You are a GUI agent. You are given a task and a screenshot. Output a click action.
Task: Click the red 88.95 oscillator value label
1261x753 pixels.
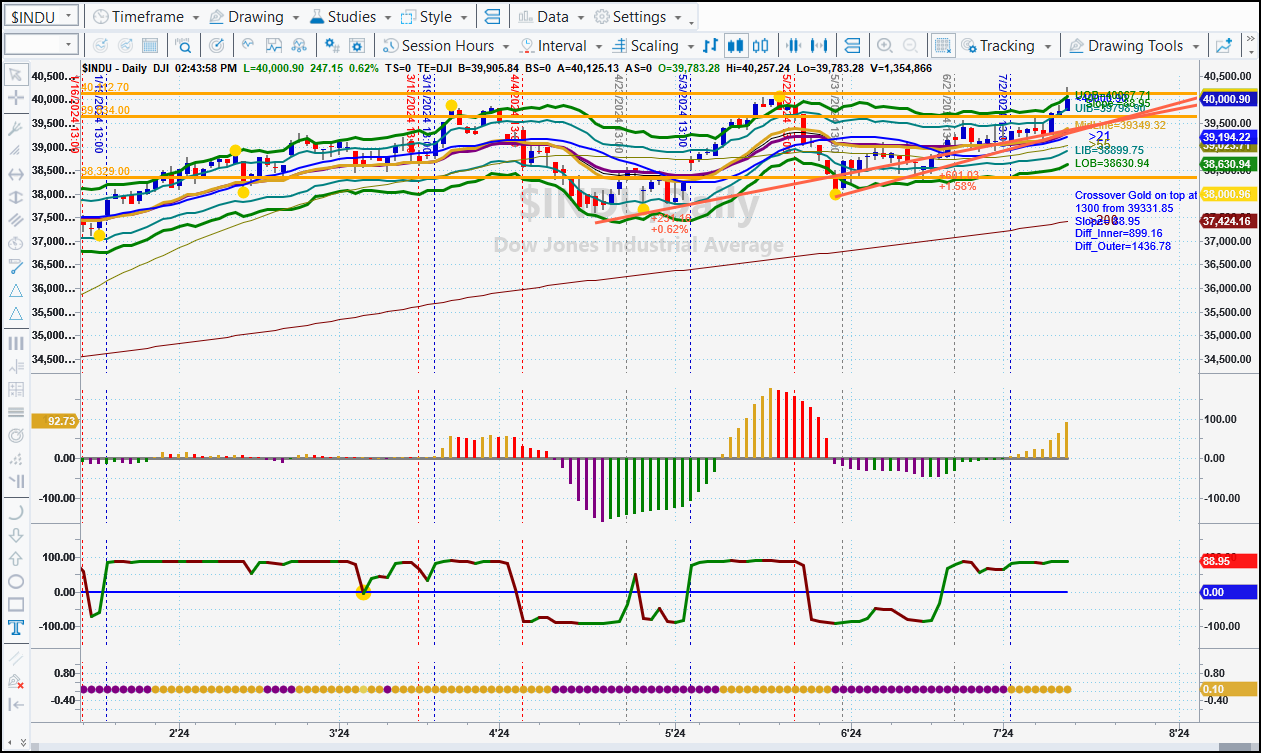(1227, 561)
